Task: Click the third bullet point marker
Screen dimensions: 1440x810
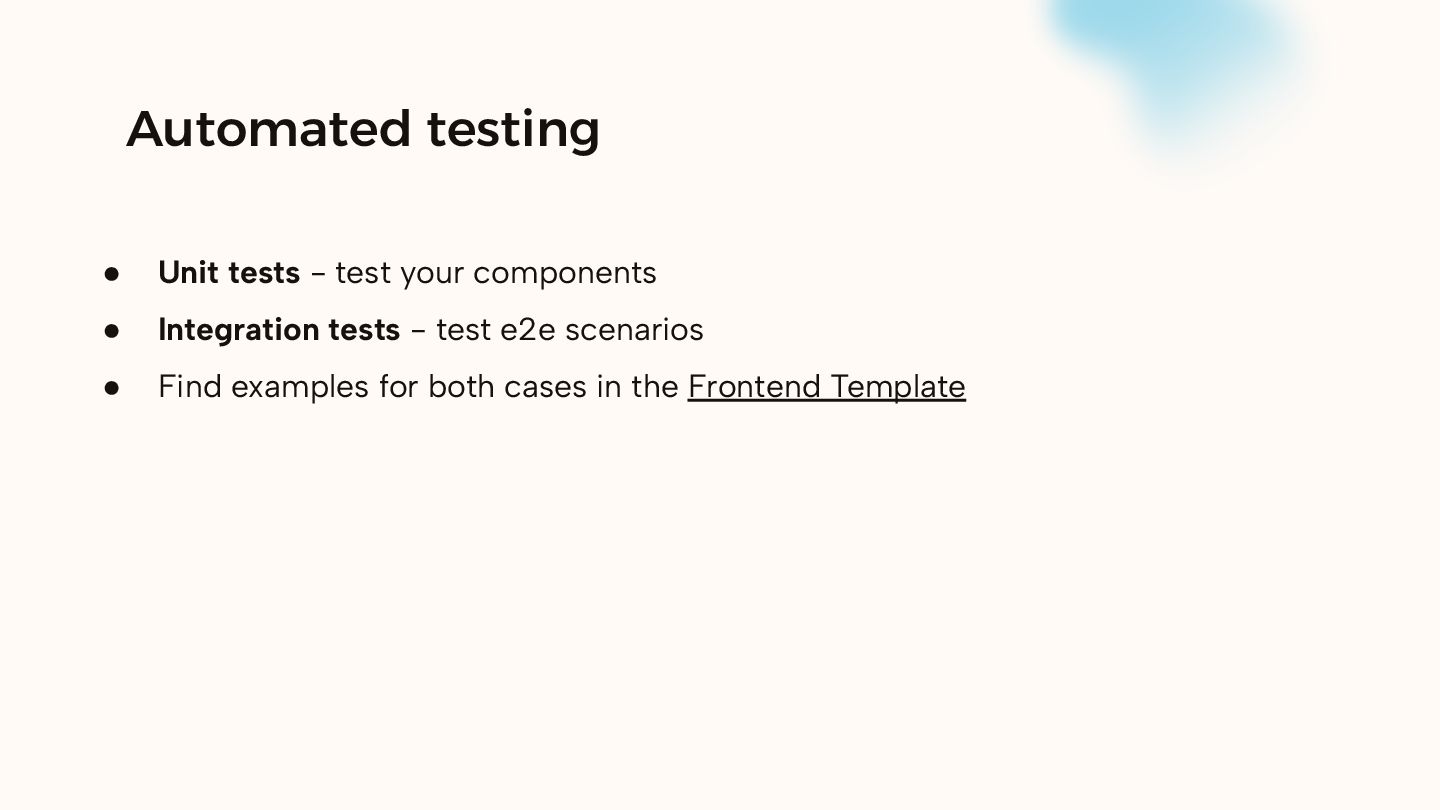Action: (112, 387)
